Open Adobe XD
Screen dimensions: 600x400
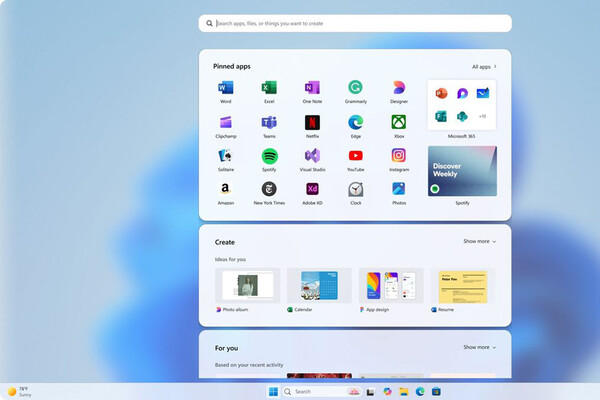click(312, 189)
